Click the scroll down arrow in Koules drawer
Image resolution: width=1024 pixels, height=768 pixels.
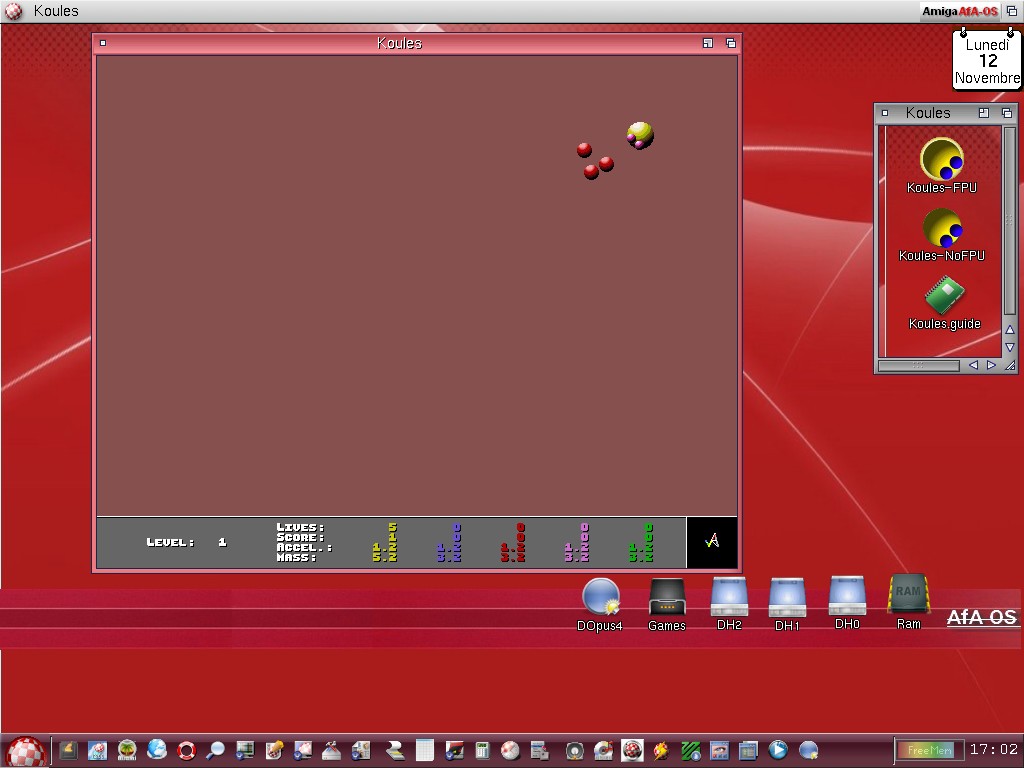click(1009, 347)
